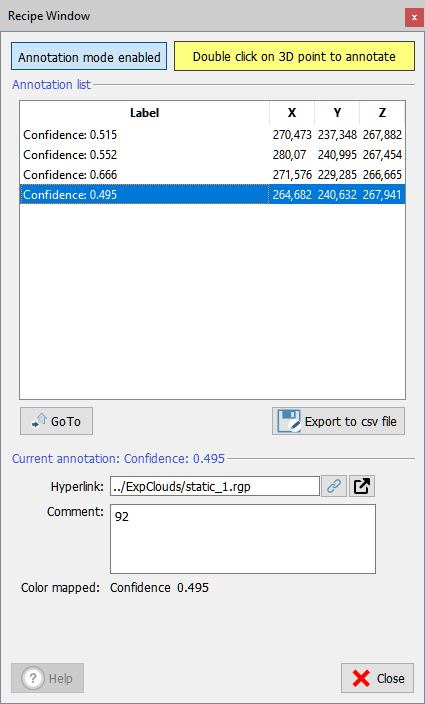Open the hyperlink in external viewer icon
The width and height of the screenshot is (425, 704).
[x=362, y=486]
